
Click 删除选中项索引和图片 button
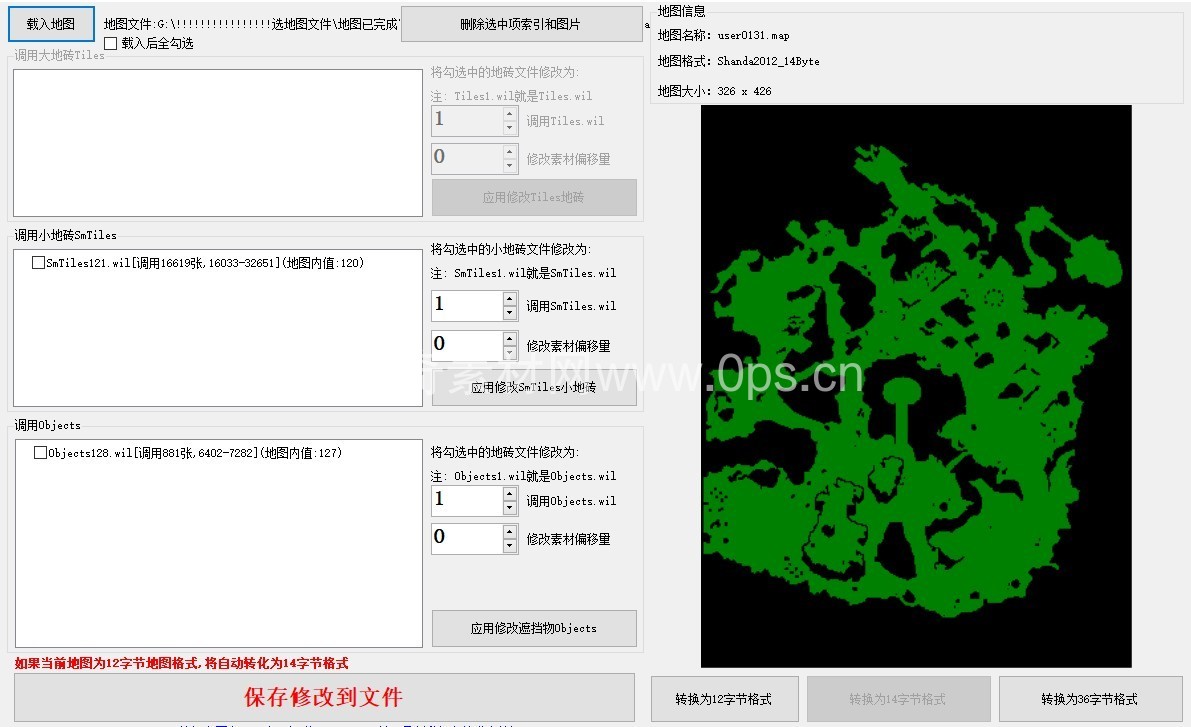click(x=520, y=24)
